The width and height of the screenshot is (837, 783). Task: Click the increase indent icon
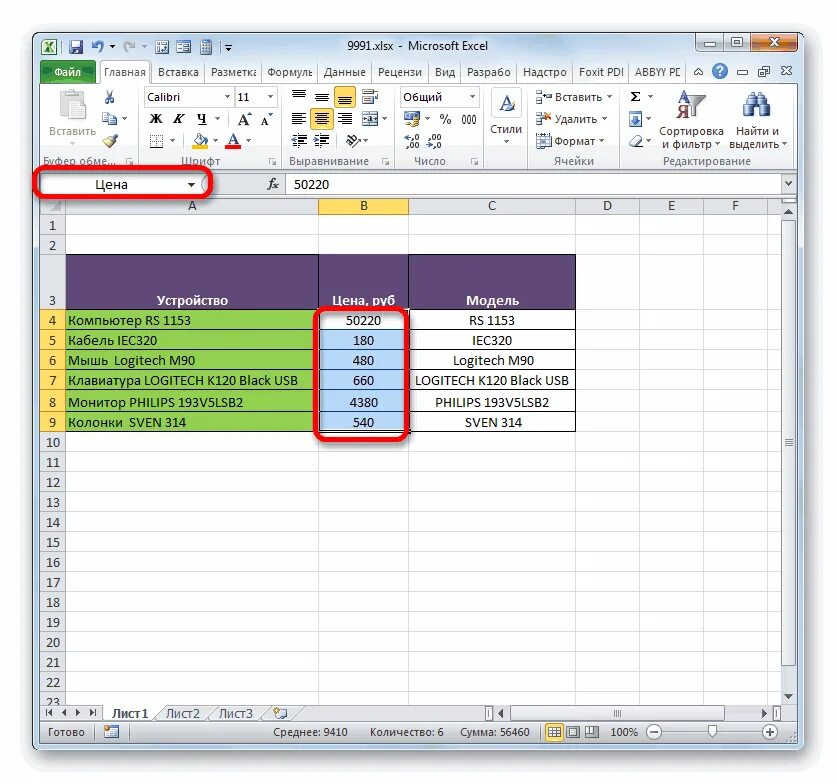[321, 140]
